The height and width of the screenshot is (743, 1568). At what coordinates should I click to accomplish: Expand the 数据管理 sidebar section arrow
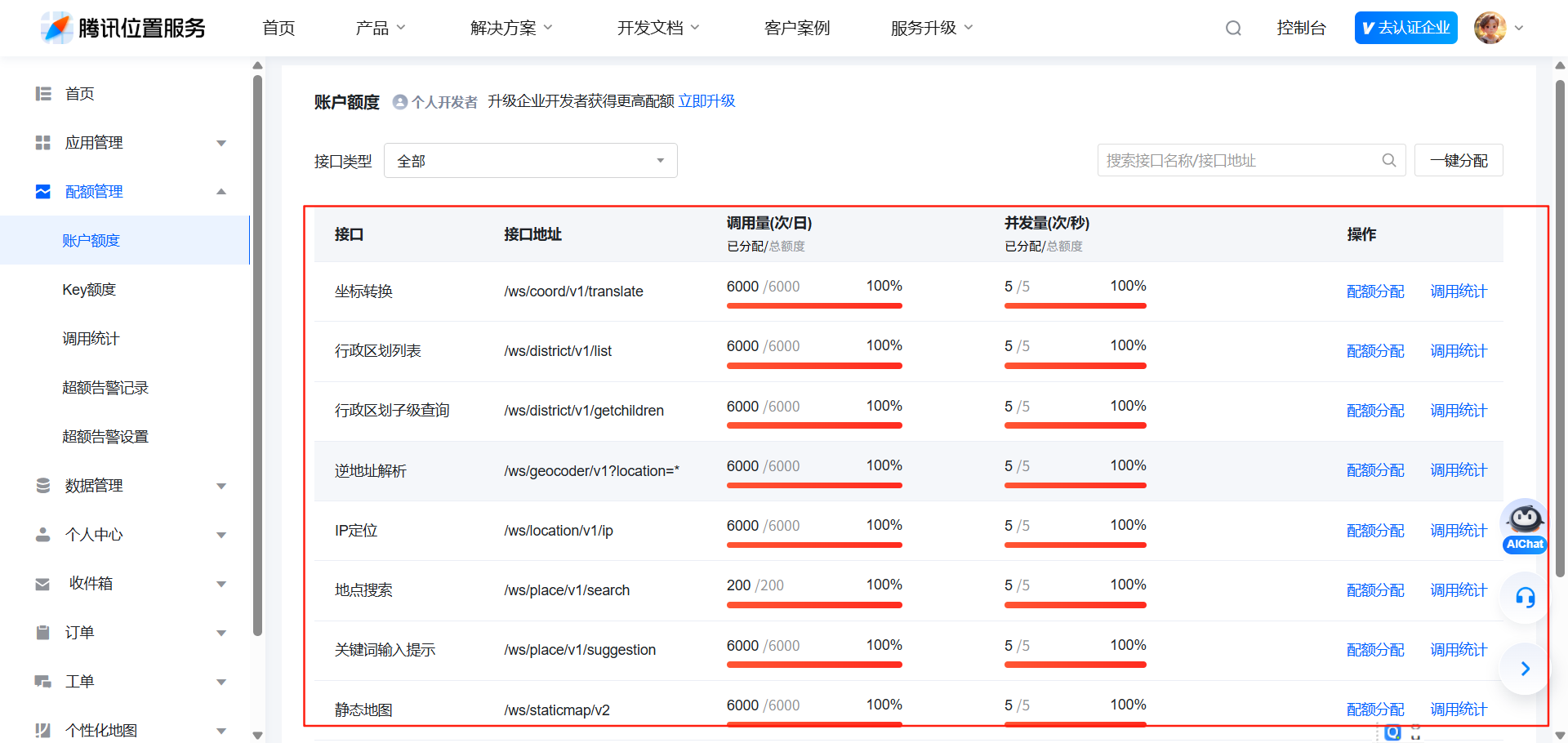click(x=221, y=486)
